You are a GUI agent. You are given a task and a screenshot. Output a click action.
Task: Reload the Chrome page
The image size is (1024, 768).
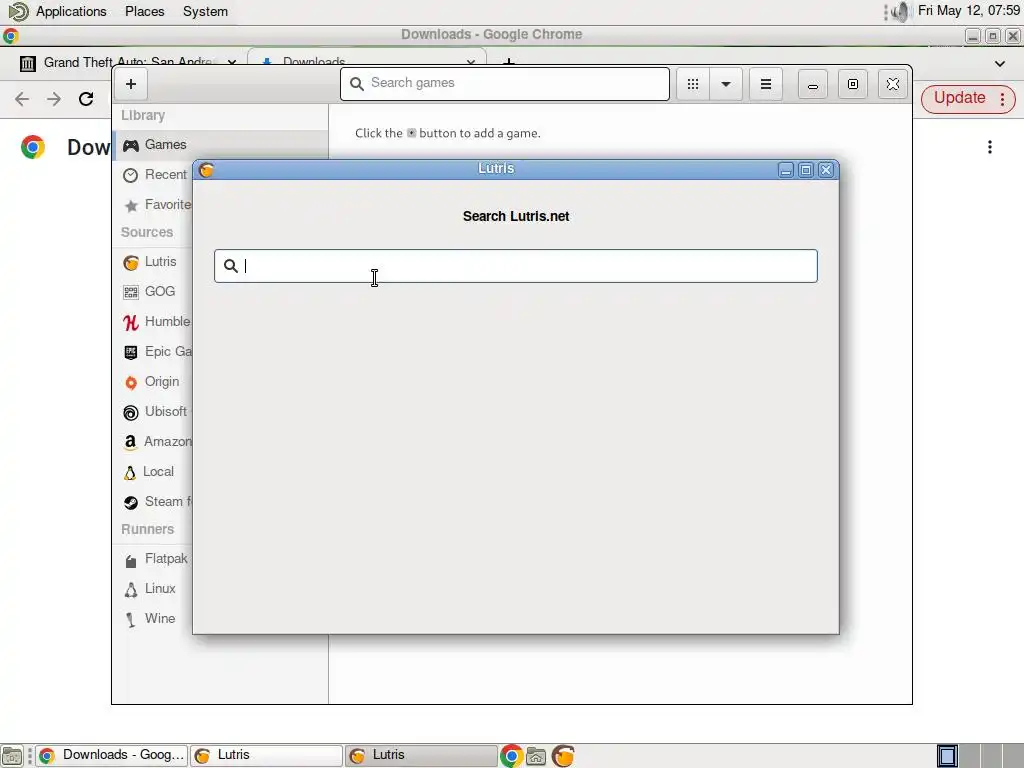coord(86,99)
